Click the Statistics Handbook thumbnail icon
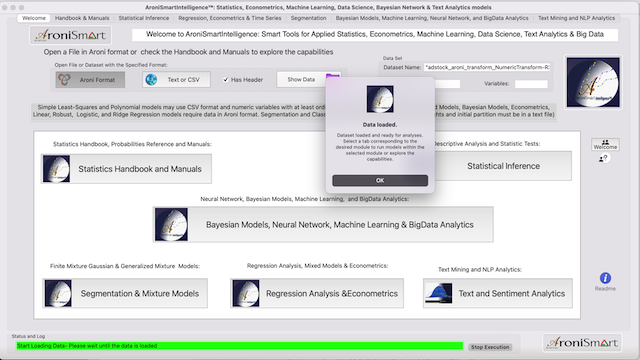The image size is (640, 360). pos(56,169)
